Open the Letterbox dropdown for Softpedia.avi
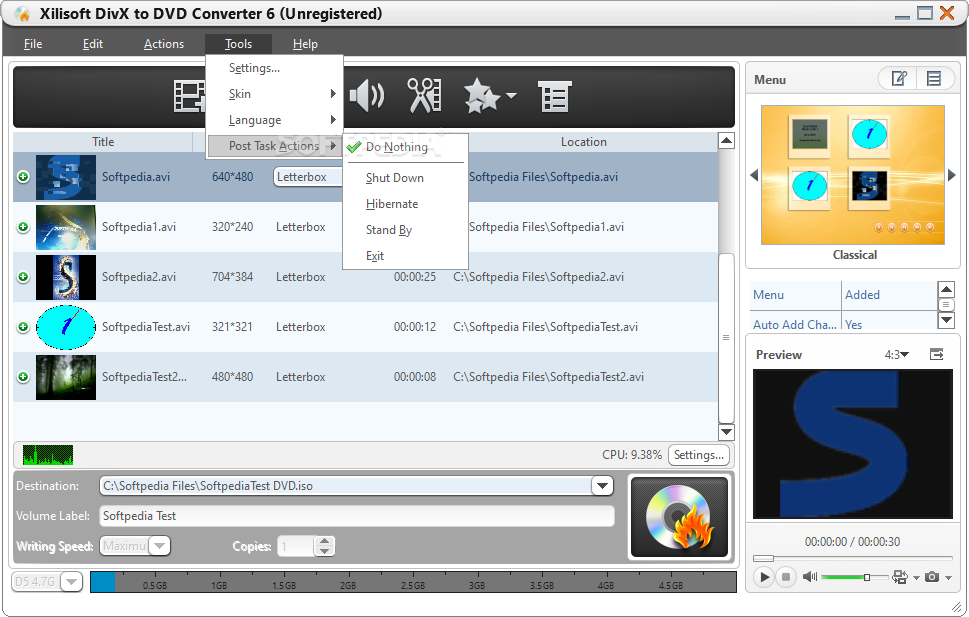 click(x=308, y=177)
